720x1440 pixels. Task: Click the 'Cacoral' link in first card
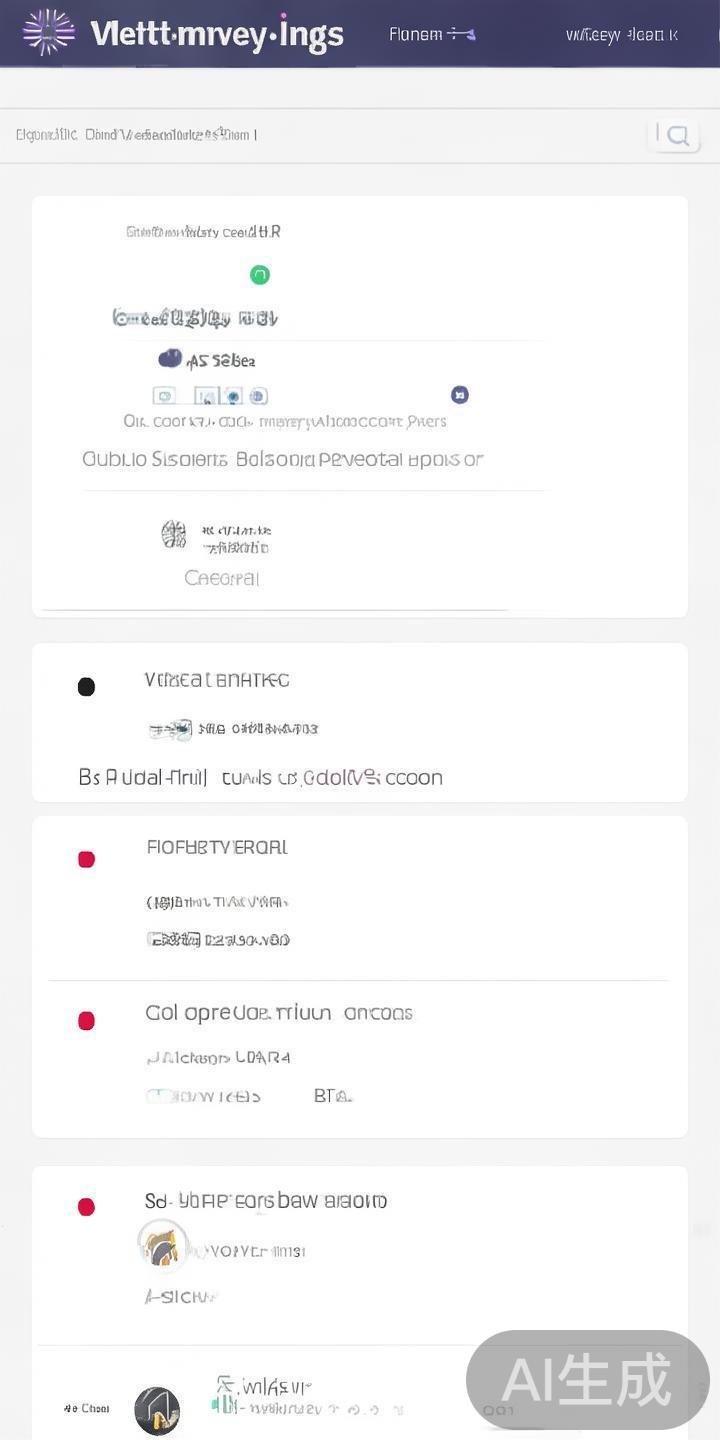click(222, 578)
